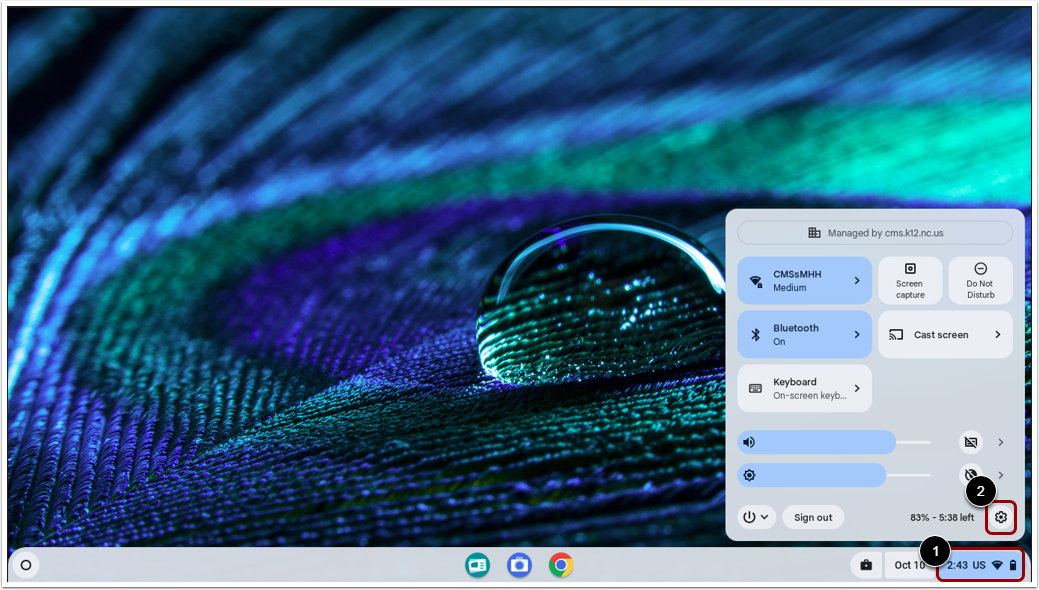Sign out of the Chromebook
The height and width of the screenshot is (590, 1039).
click(x=812, y=517)
